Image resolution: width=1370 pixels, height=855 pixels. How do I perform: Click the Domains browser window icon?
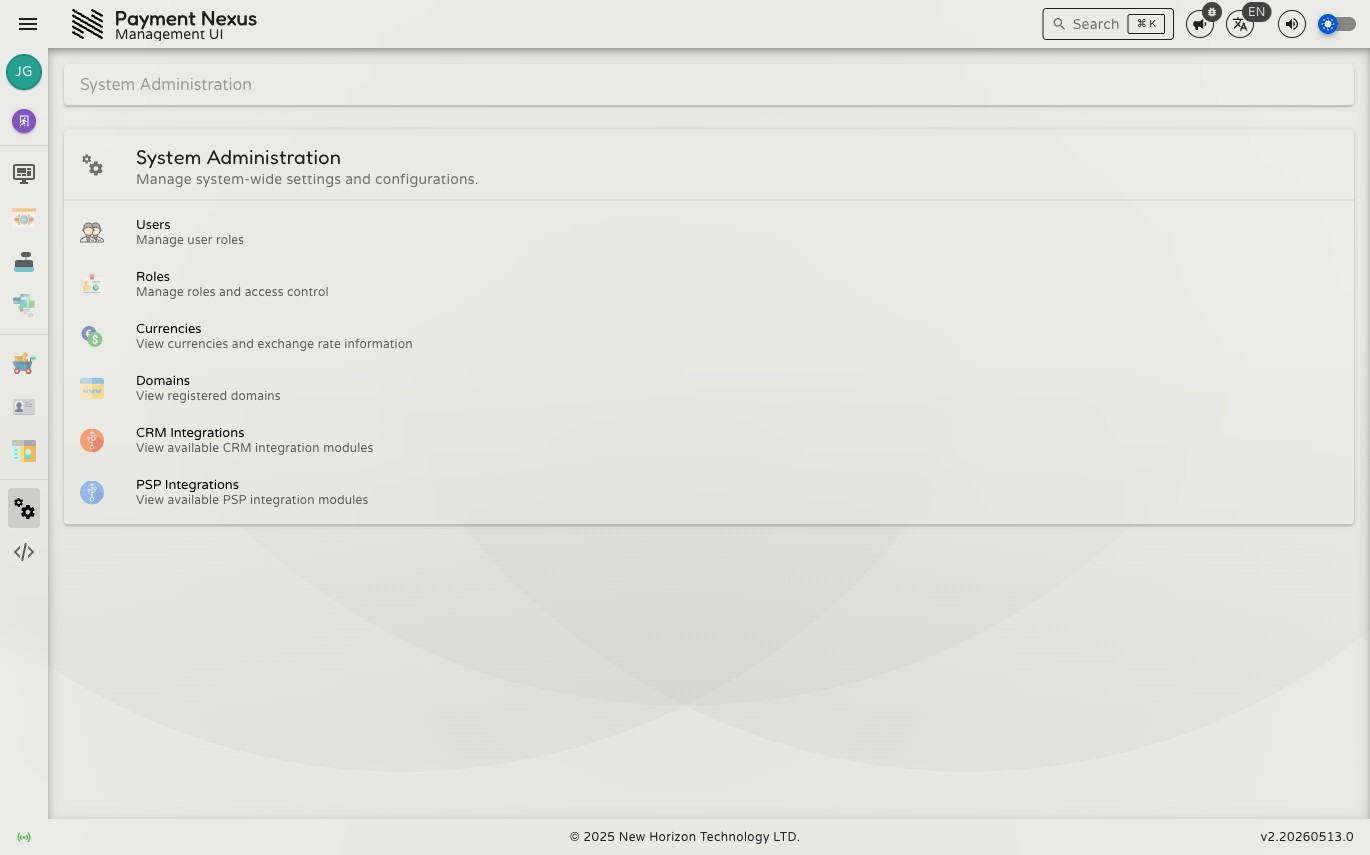92,388
